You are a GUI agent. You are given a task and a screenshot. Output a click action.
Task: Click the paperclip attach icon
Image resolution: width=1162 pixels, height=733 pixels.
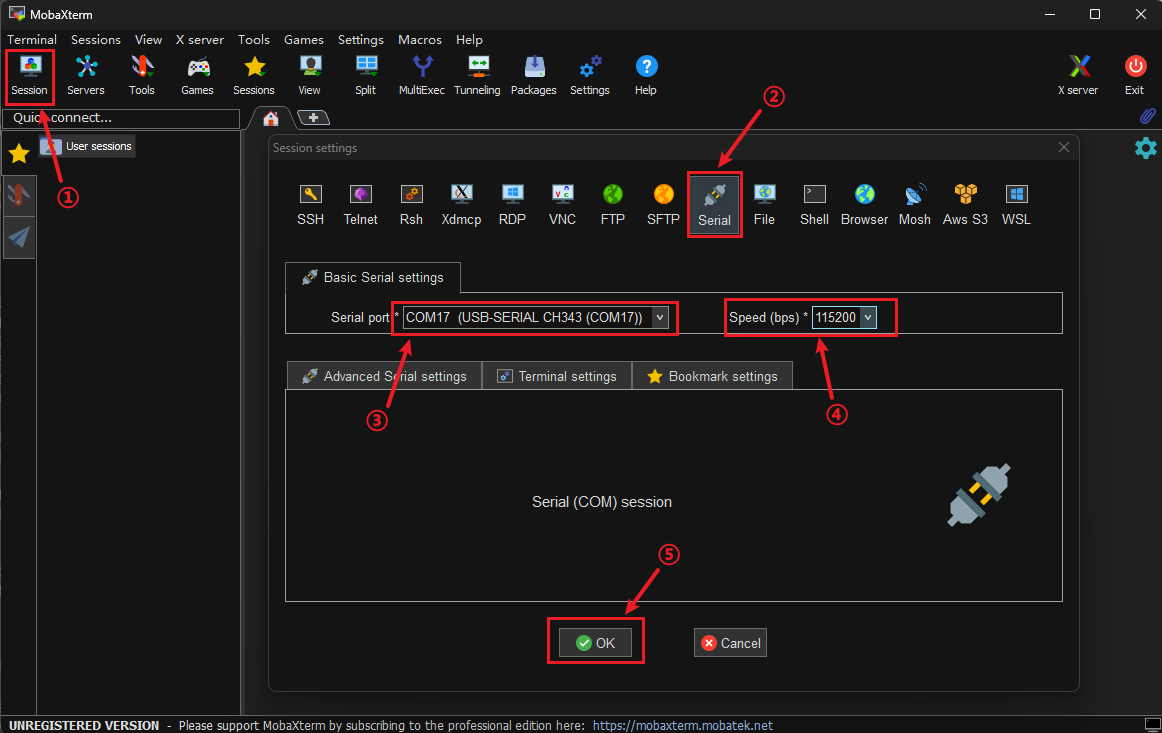tap(1147, 116)
